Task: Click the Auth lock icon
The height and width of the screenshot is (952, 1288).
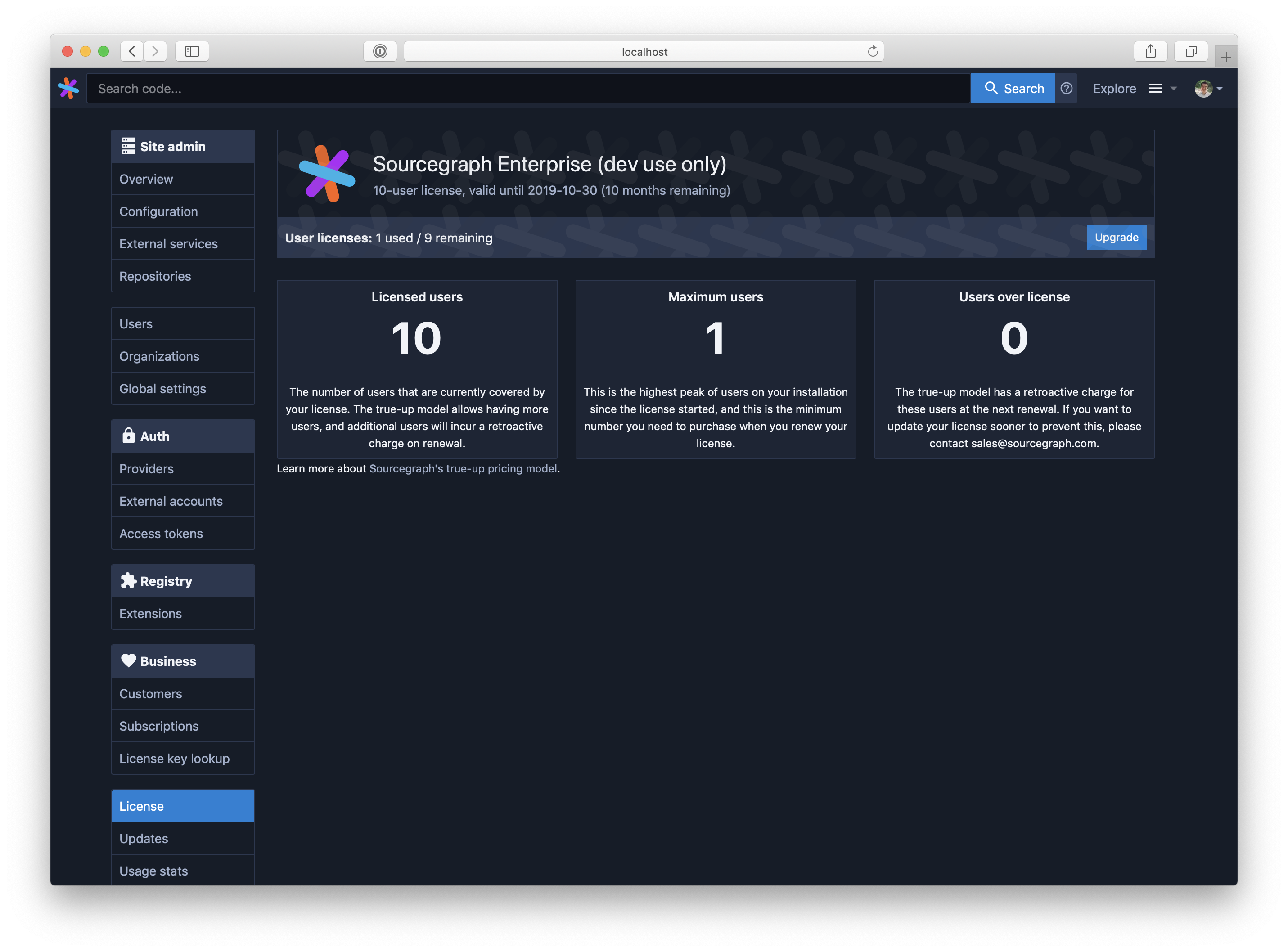Action: pyautogui.click(x=129, y=436)
